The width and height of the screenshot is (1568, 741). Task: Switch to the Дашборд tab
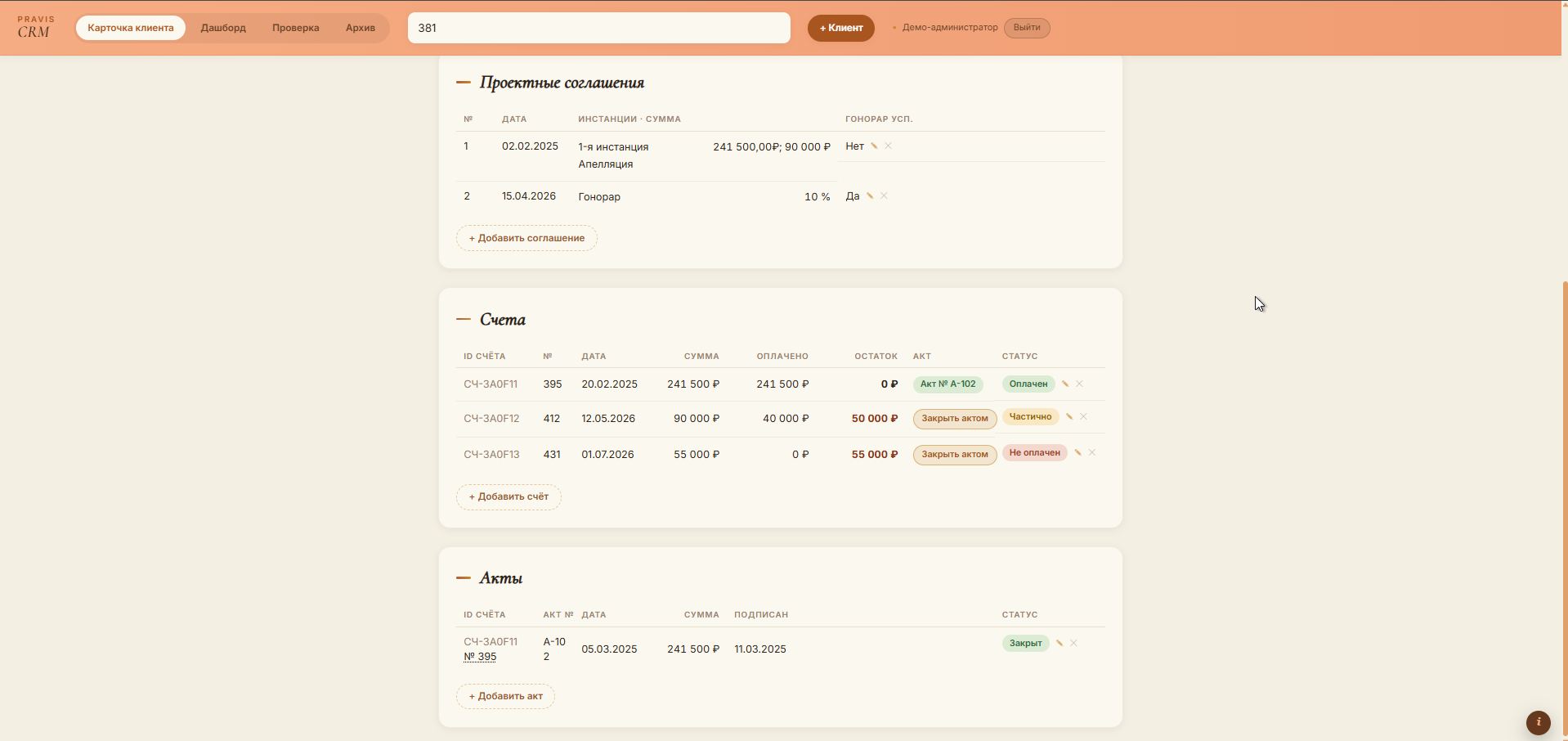point(223,28)
